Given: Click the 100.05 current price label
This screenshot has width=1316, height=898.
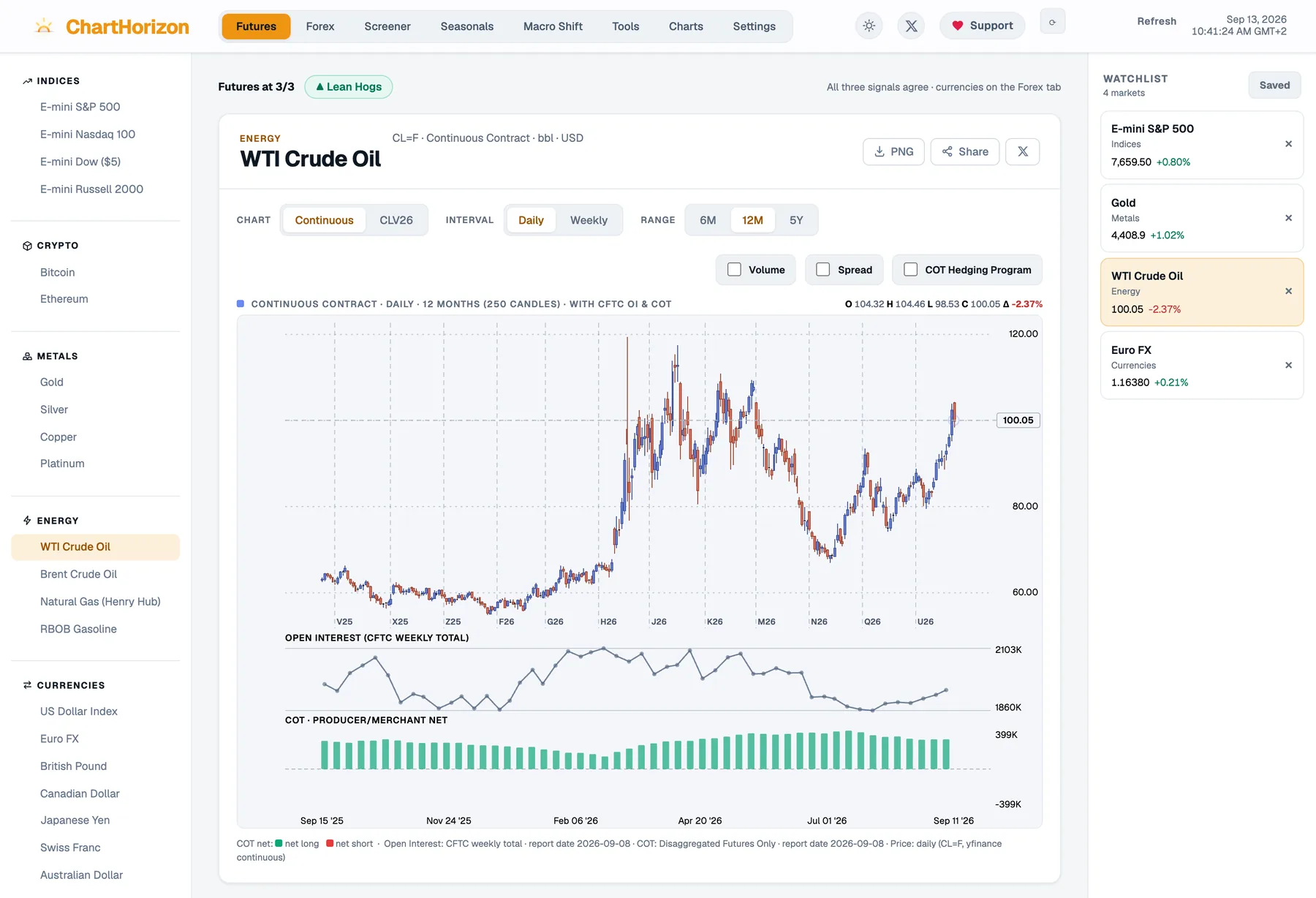Looking at the screenshot, I should [1018, 420].
